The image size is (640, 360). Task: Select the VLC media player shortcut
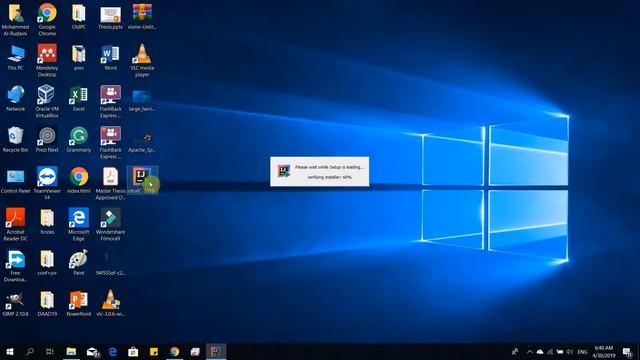click(142, 60)
